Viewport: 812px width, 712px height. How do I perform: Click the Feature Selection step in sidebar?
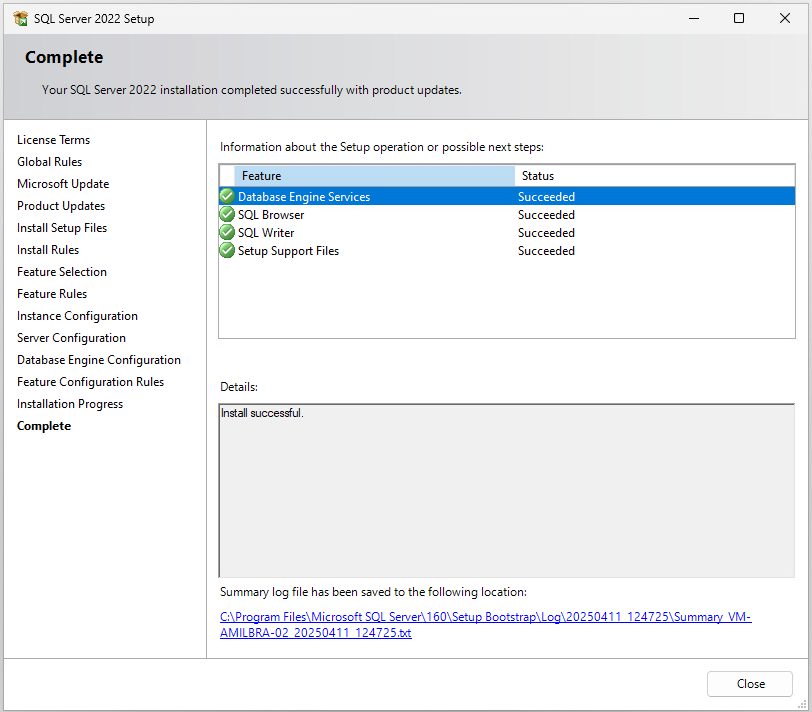(62, 272)
